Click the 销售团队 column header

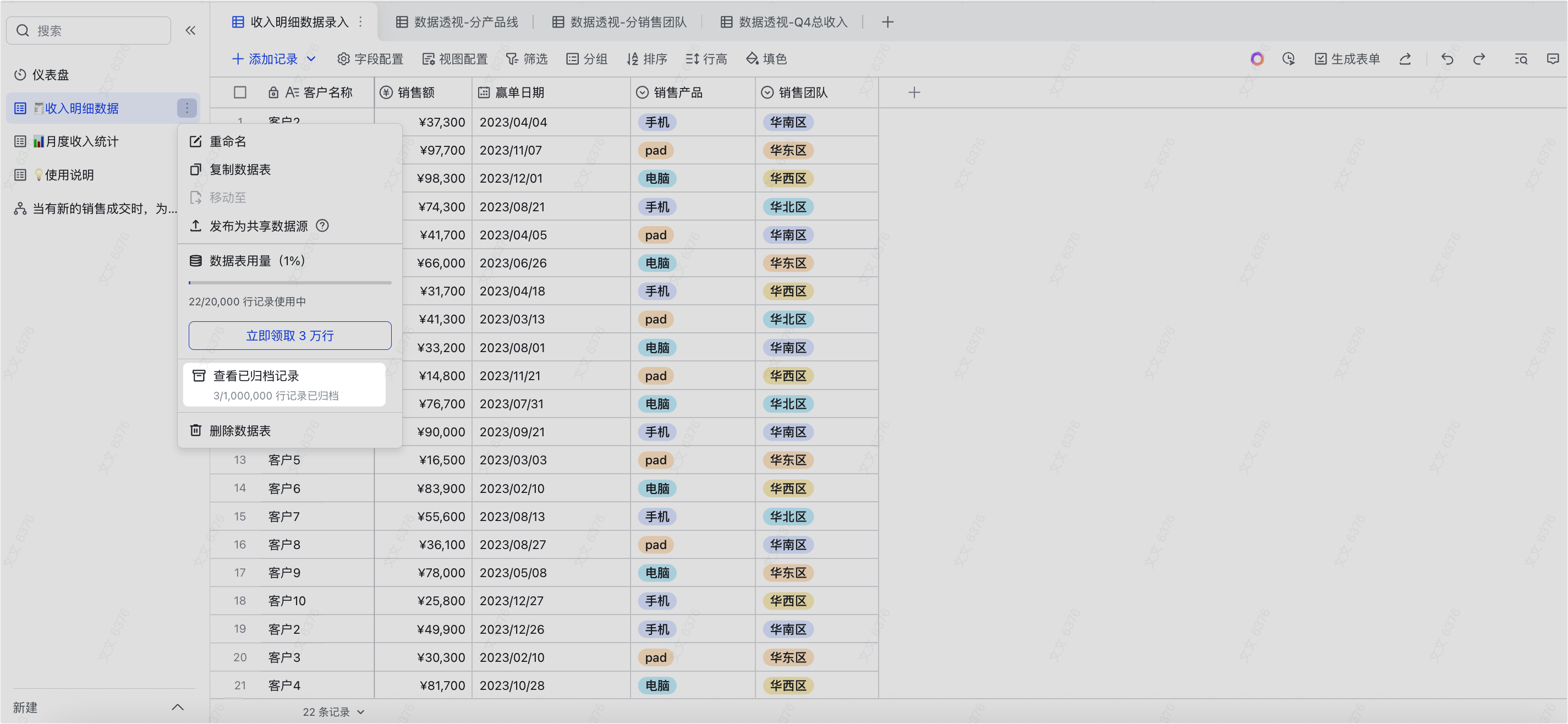point(817,92)
